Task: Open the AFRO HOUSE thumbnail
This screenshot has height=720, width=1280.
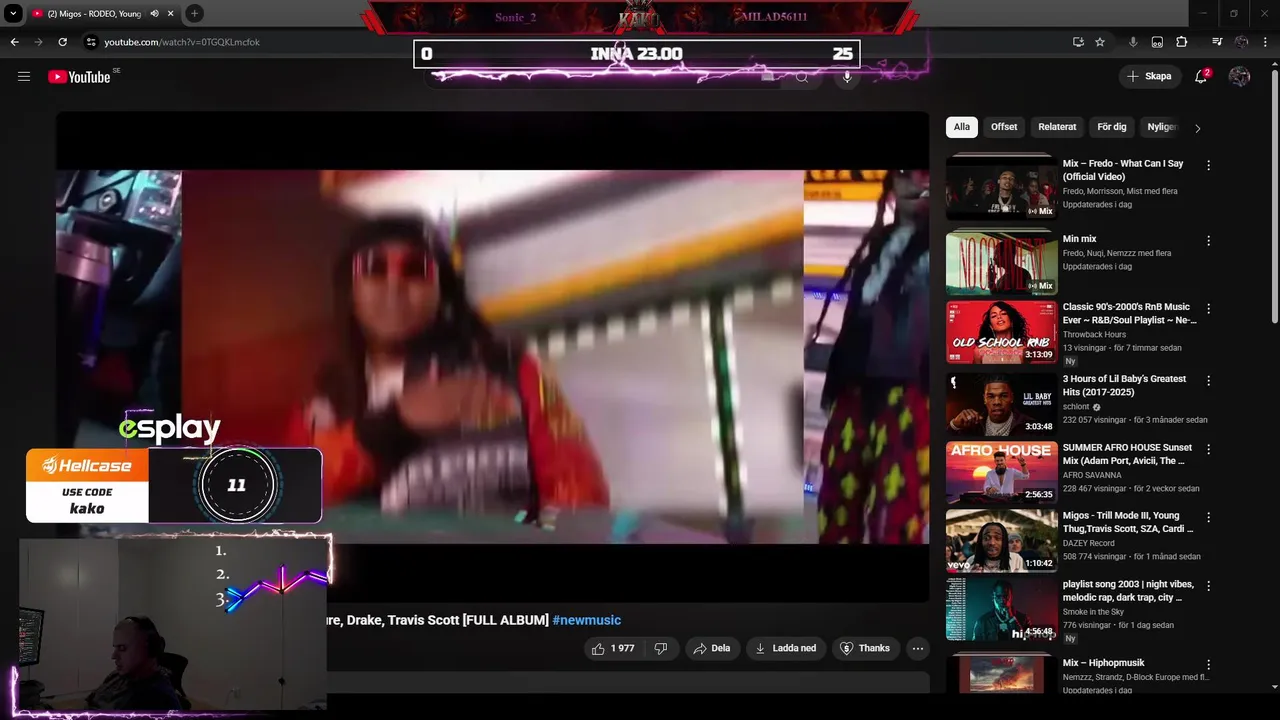Action: [1001, 472]
